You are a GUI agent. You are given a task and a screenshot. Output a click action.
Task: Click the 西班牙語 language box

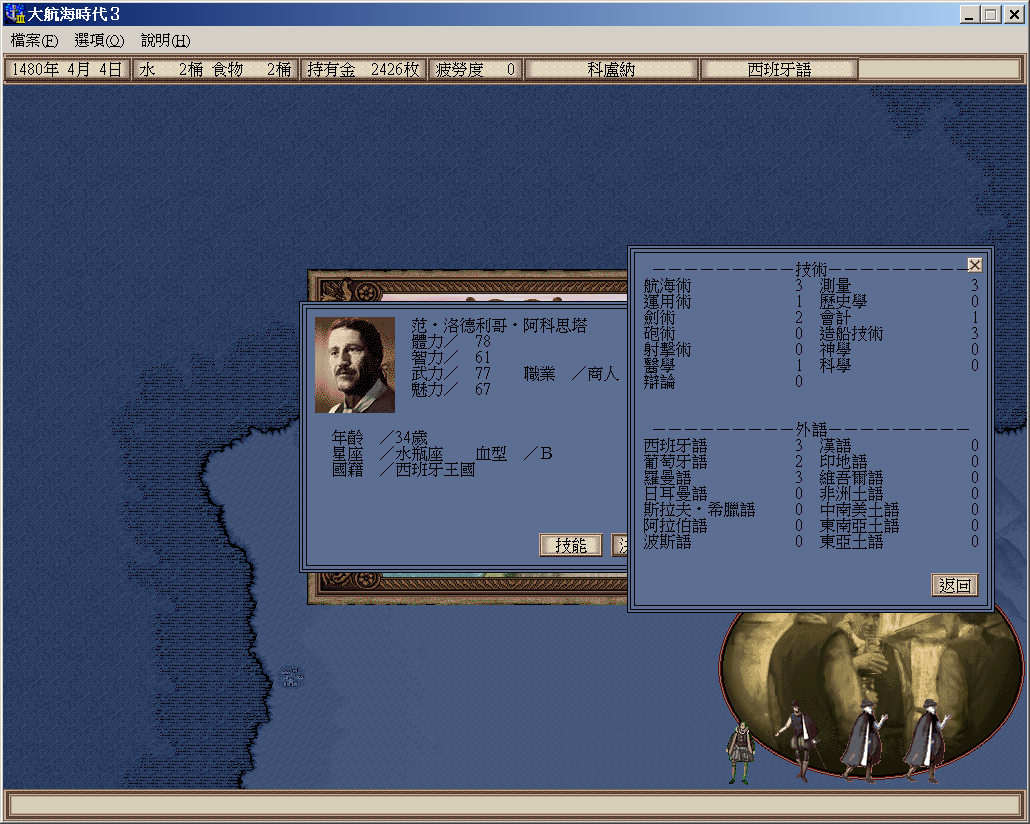point(779,70)
